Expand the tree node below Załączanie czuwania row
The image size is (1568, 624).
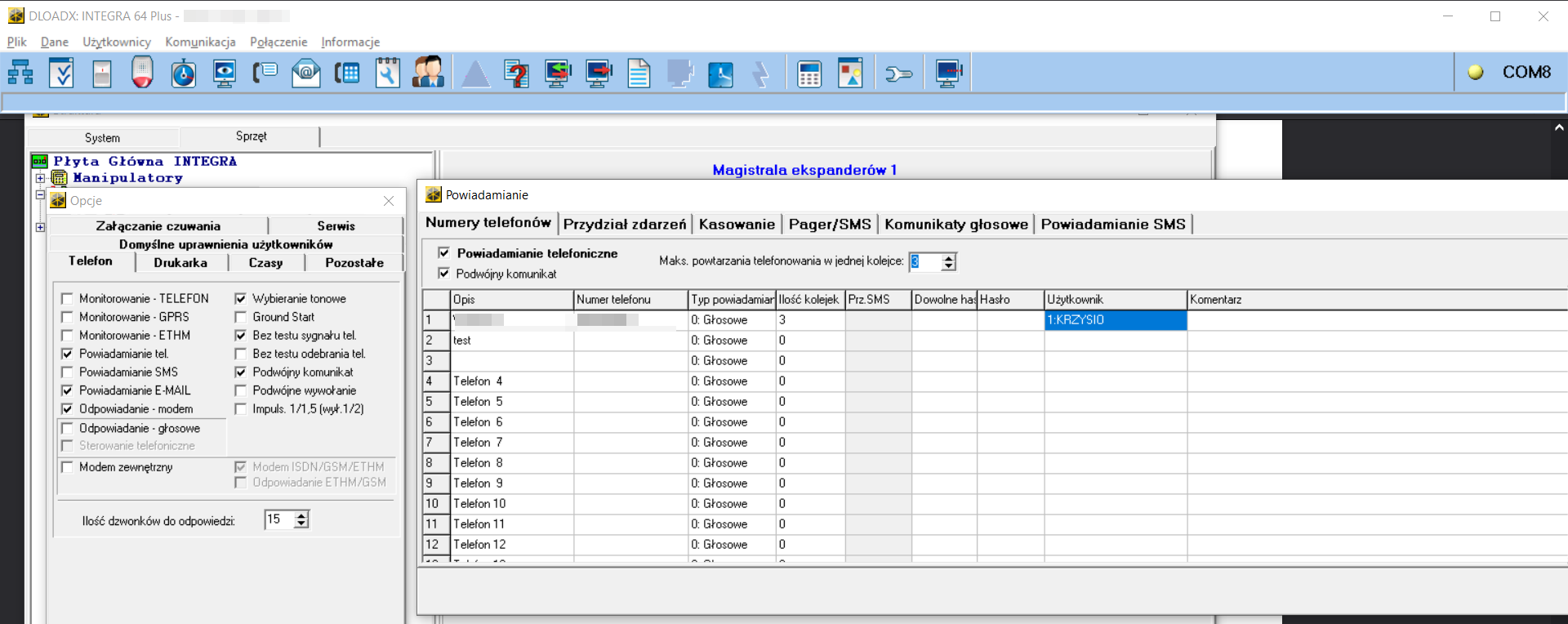coord(40,227)
